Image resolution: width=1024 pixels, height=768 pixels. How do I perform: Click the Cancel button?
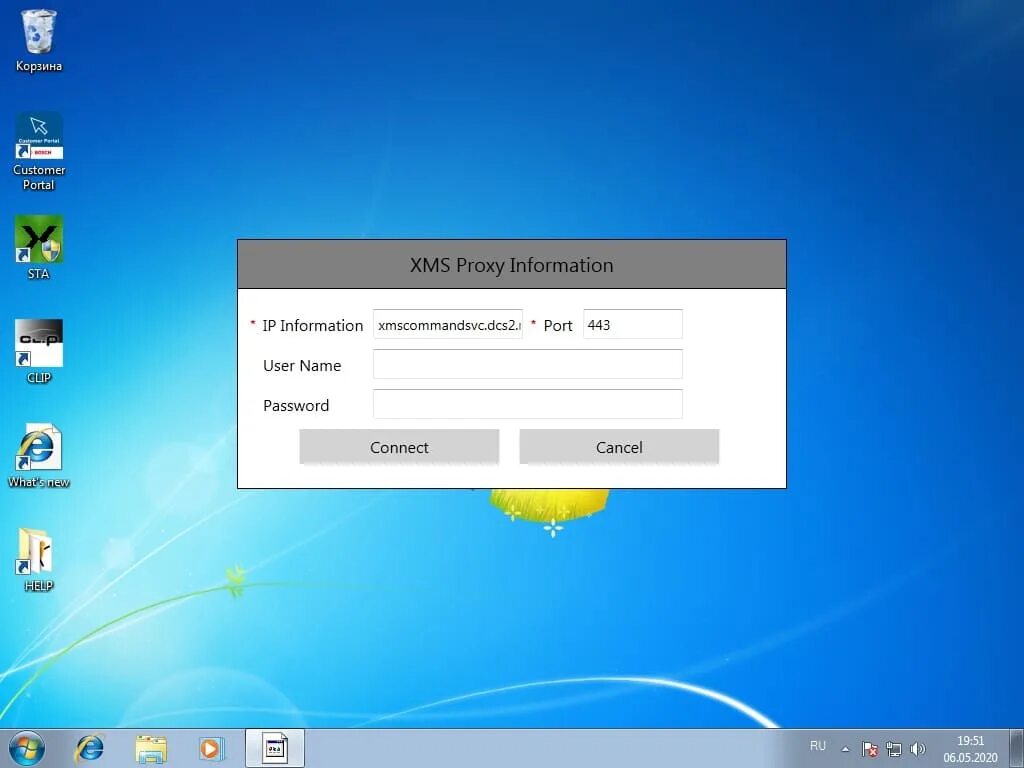(x=619, y=447)
